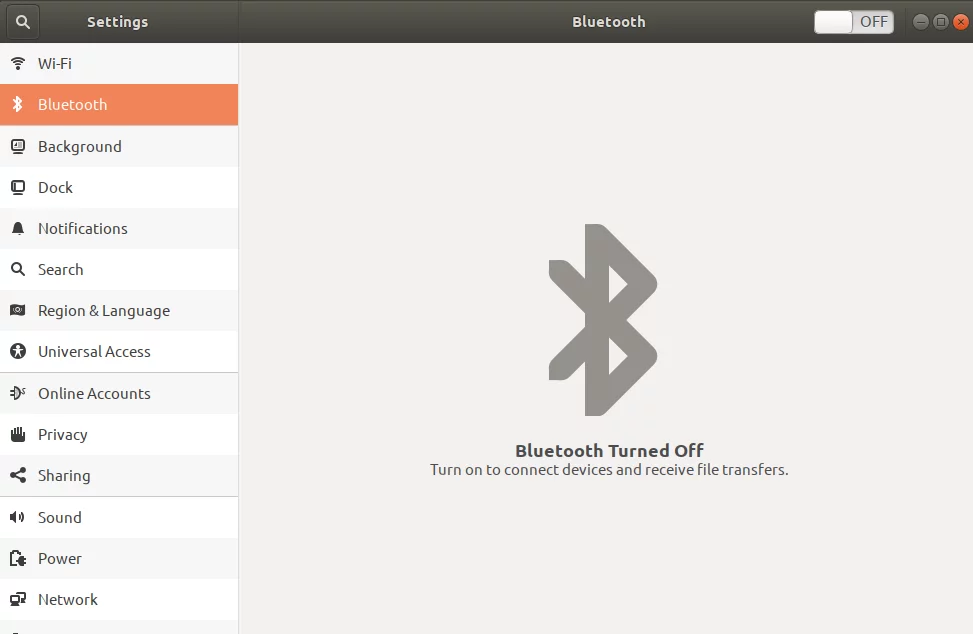Open Wi-Fi settings panel
Viewport: 973px width, 634px height.
pyautogui.click(x=119, y=63)
